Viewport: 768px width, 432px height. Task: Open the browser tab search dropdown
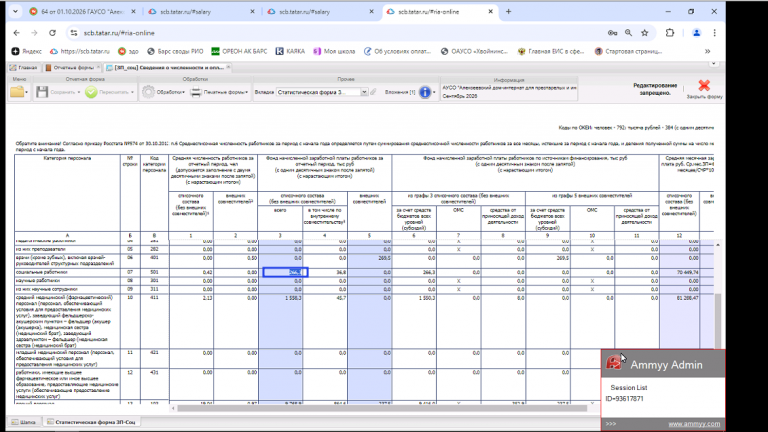[x=15, y=11]
